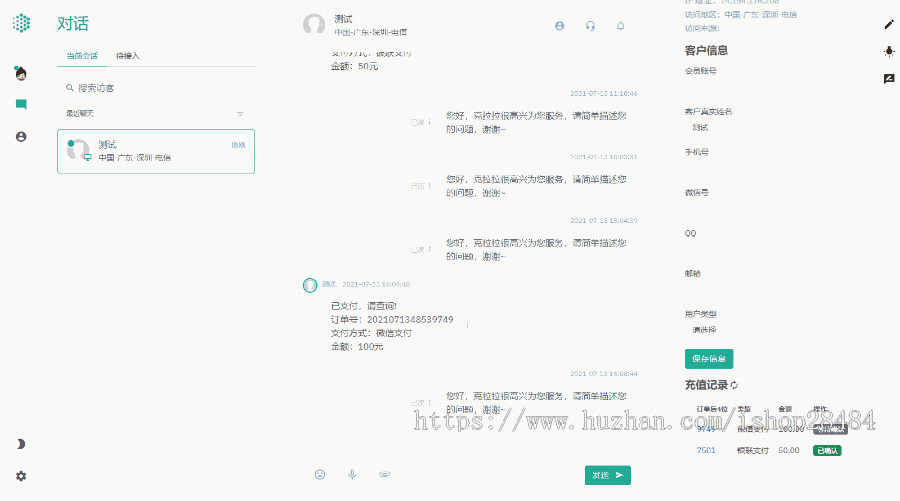Click the search magnifier icon
900x501 pixels.
(x=69, y=88)
